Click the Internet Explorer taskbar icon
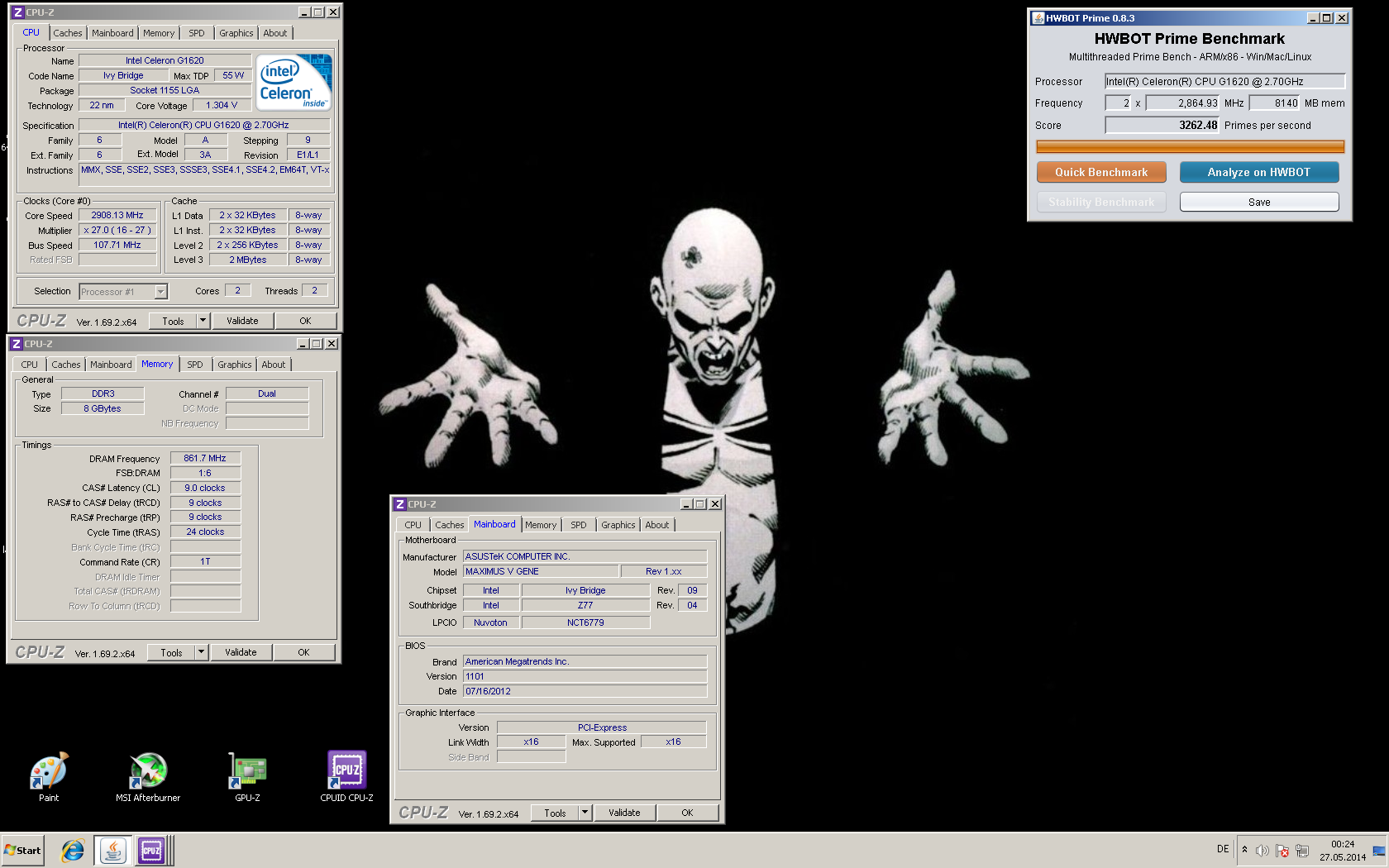The width and height of the screenshot is (1389, 868). (x=73, y=850)
